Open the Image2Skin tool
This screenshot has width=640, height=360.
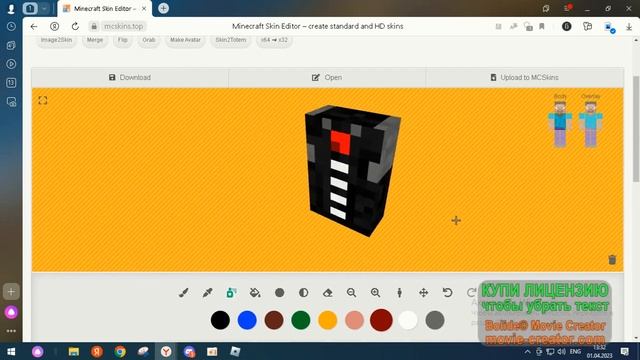click(56, 40)
